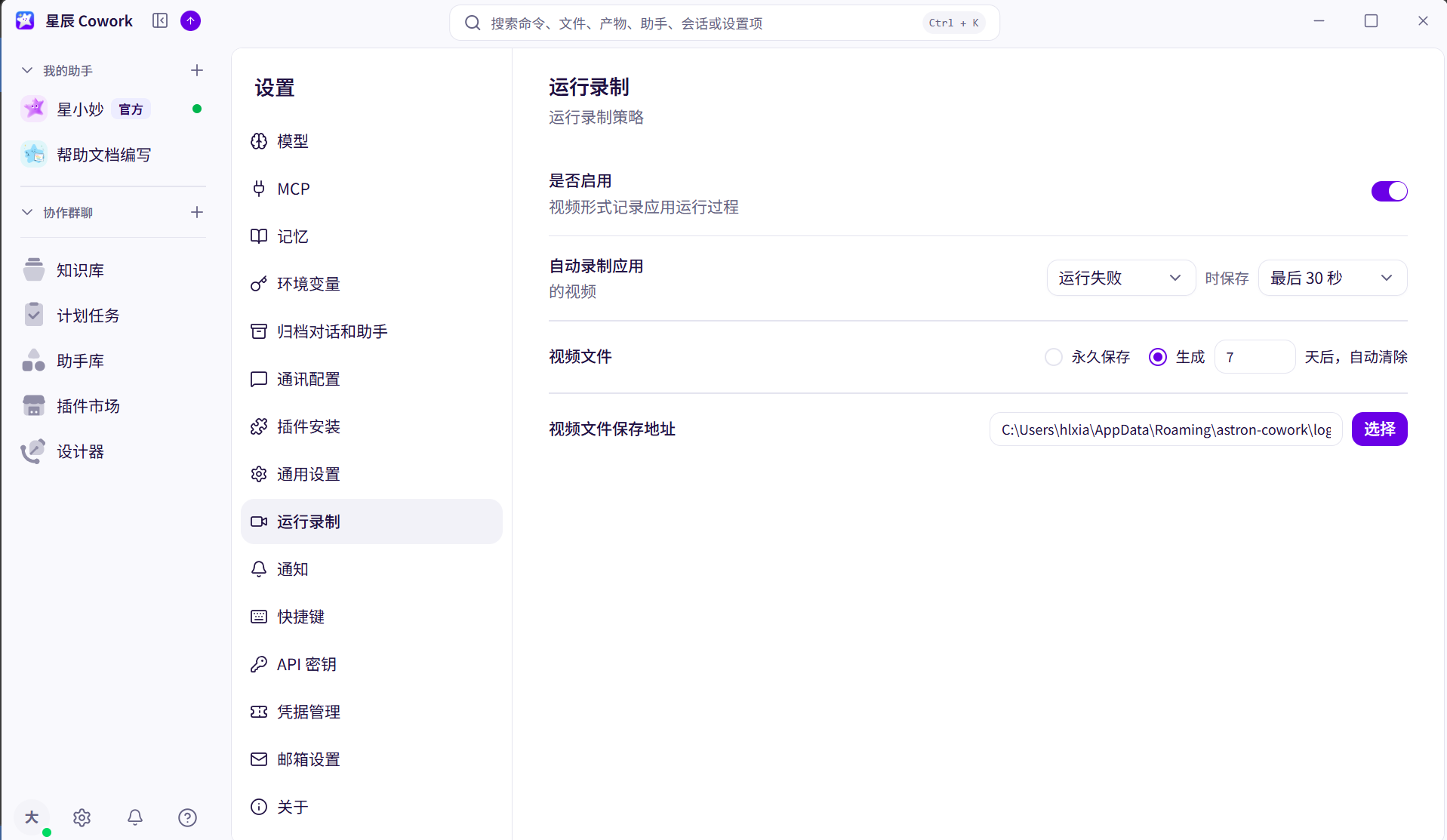Open the 星小妙 assistant avatar
Image resolution: width=1447 pixels, height=840 pixels.
(x=34, y=109)
